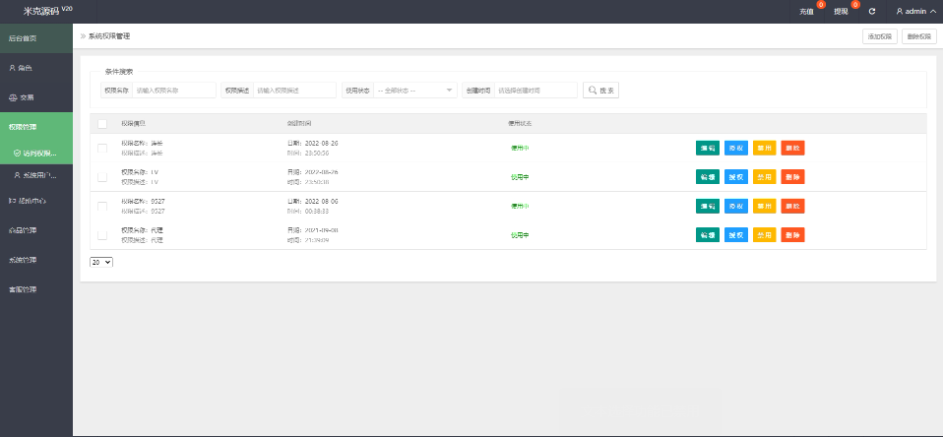The width and height of the screenshot is (943, 437).
Task: Click green 编辑 button for the 23:50:56 row
Action: 708,148
